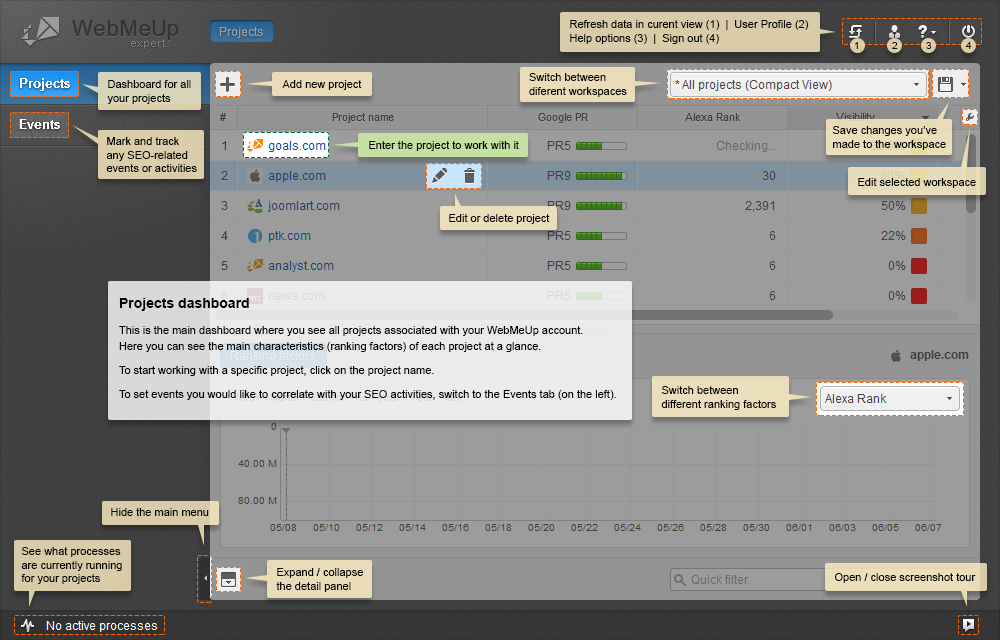Open the goals.com project
This screenshot has width=1000, height=640.
pos(297,145)
